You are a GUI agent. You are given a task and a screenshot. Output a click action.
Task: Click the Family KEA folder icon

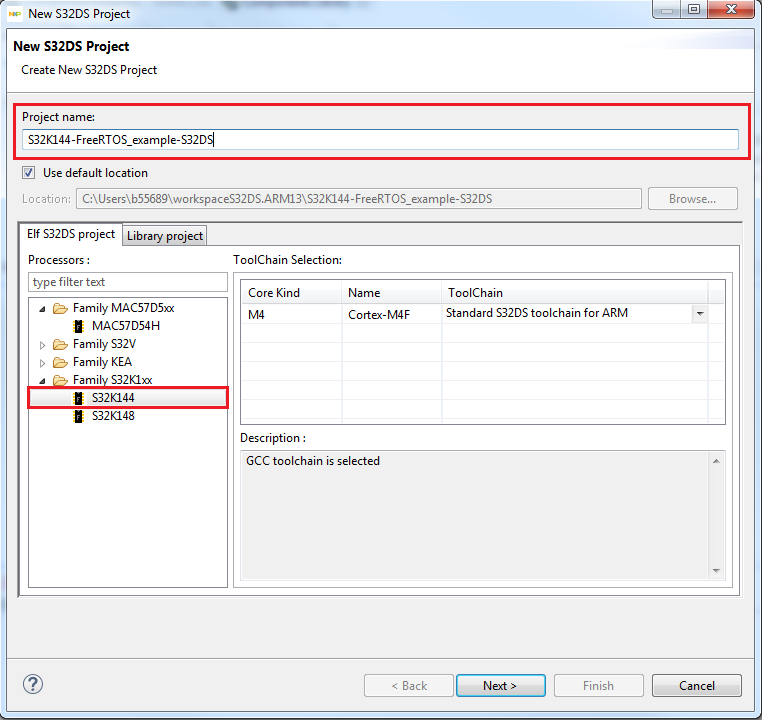point(60,362)
